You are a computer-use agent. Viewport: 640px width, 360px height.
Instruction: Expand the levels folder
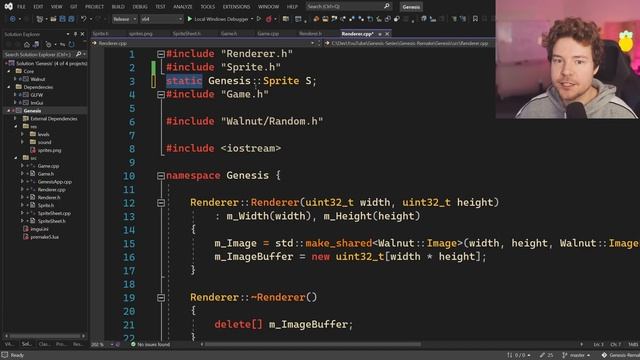click(22, 134)
